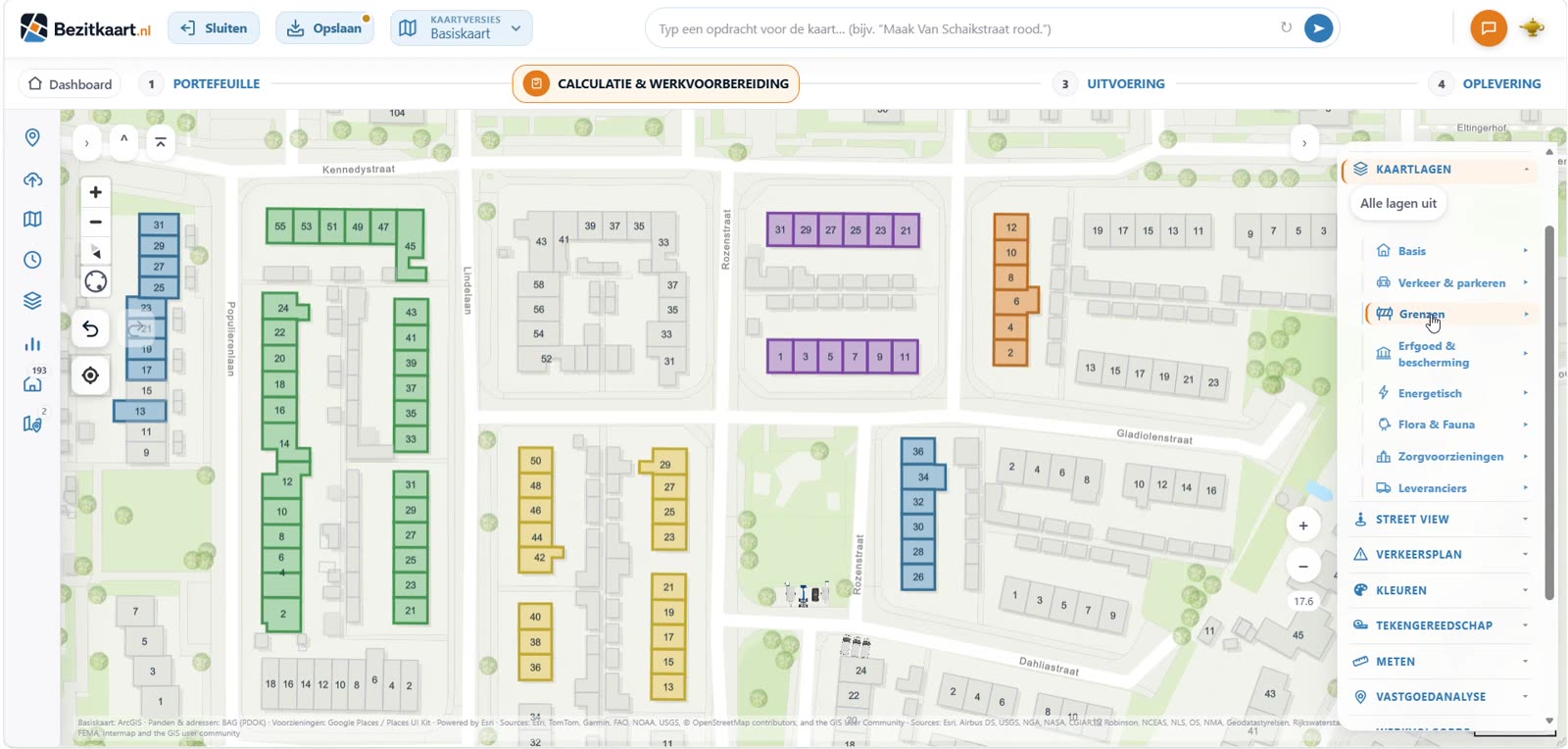The height and width of the screenshot is (749, 1568).
Task: Click the house icon with 193 badge
Action: (32, 383)
